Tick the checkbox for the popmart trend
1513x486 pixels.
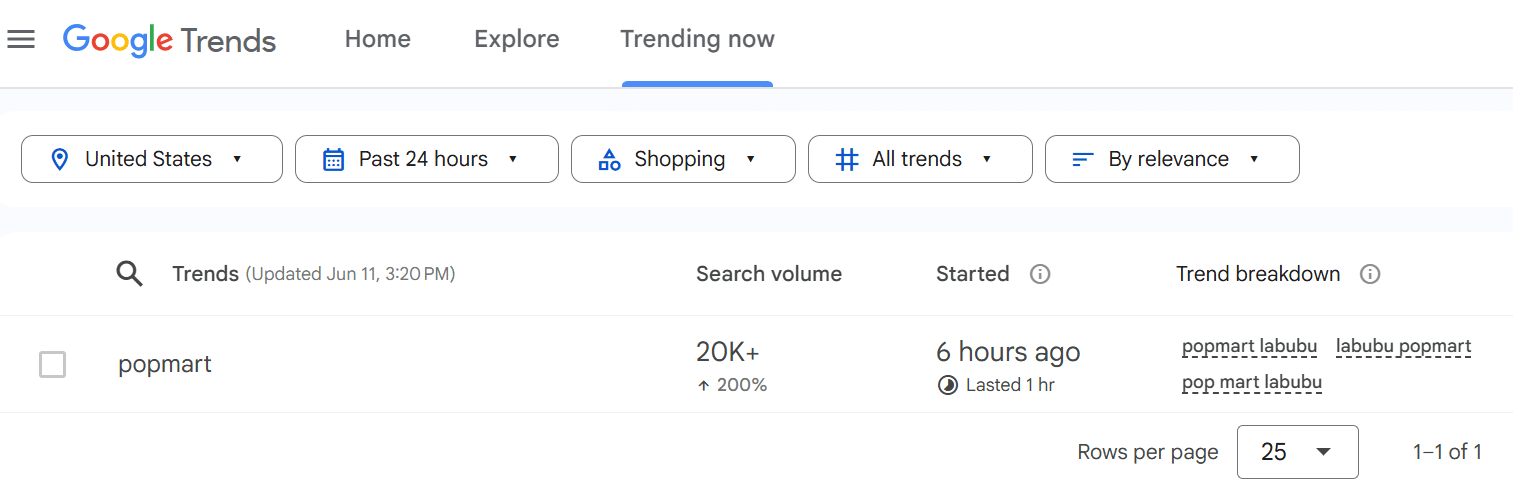52,364
